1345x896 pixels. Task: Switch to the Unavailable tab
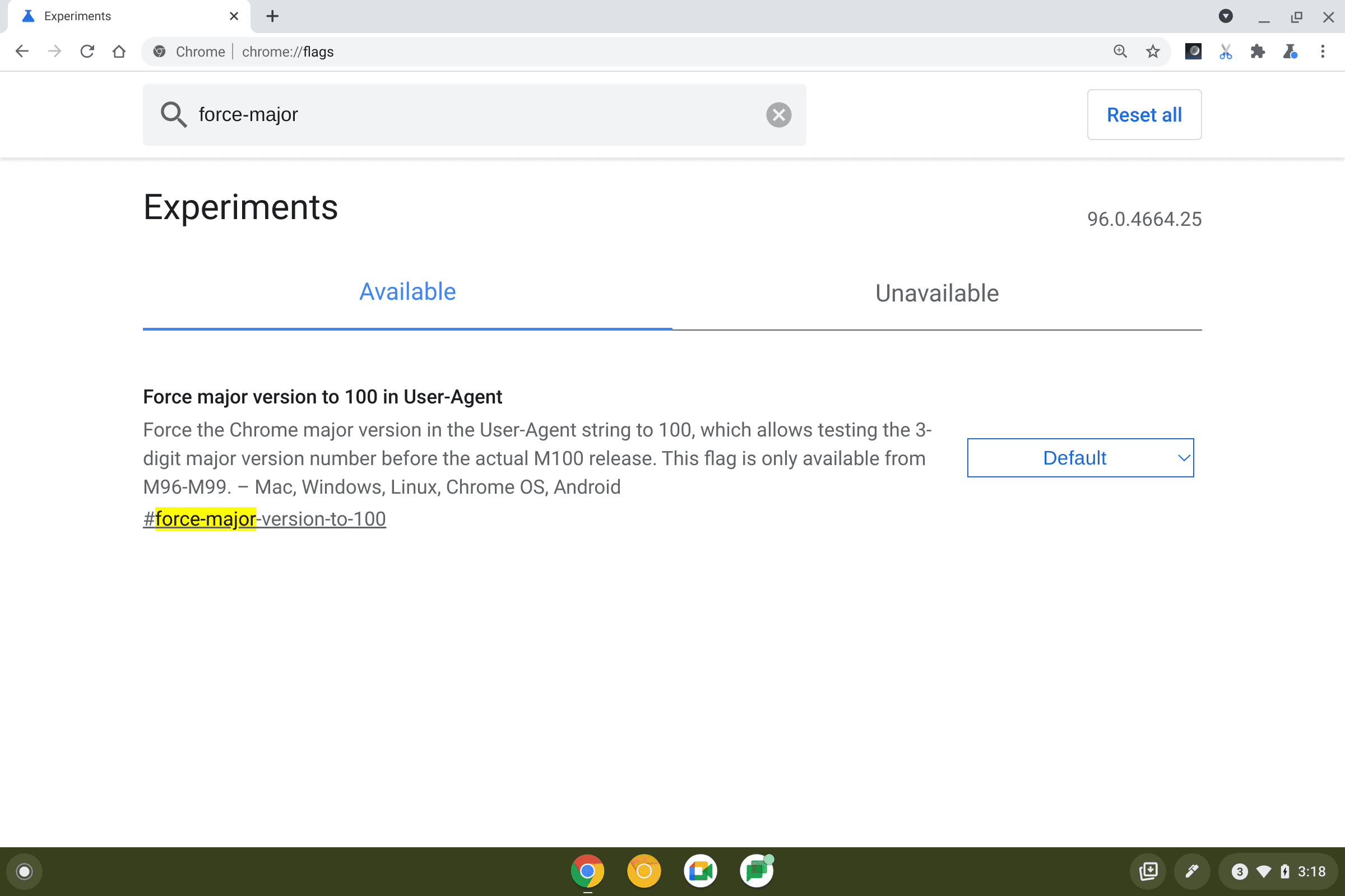click(936, 292)
